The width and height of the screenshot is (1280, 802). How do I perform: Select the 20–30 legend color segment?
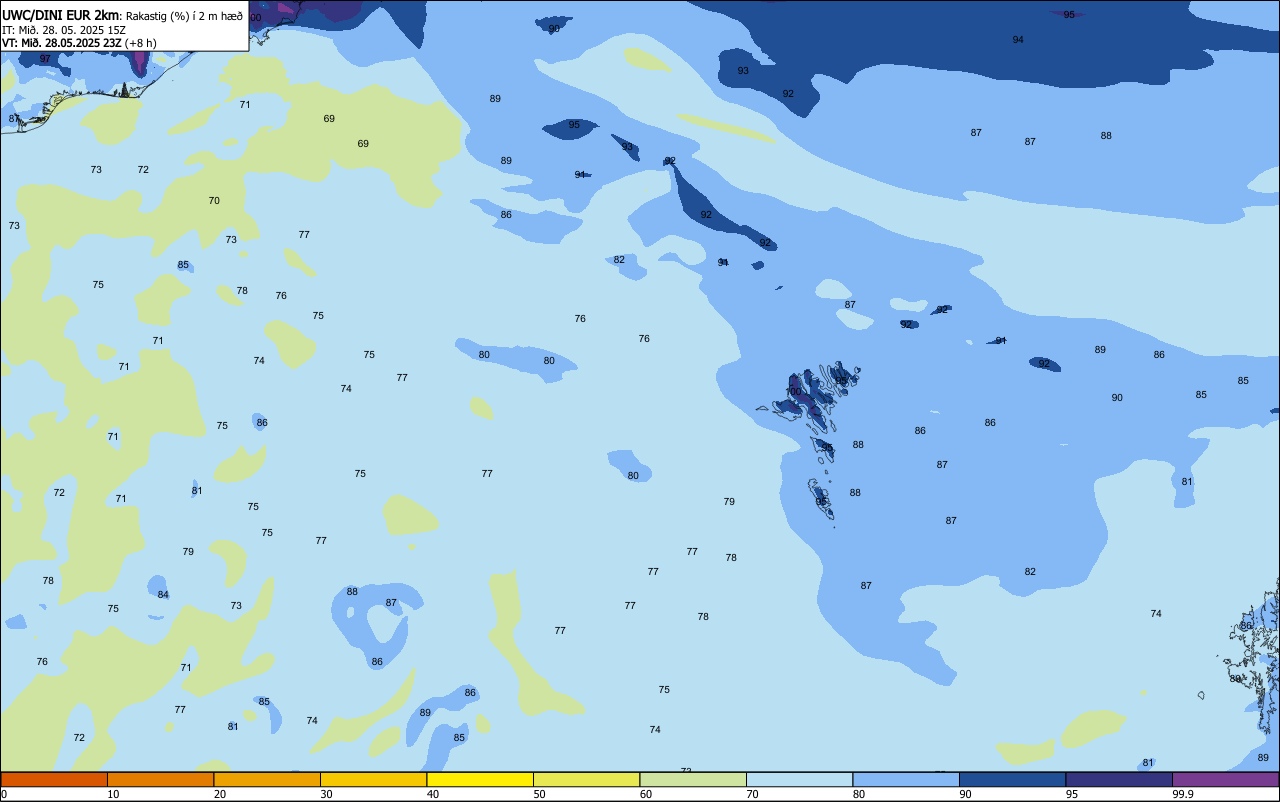point(267,779)
